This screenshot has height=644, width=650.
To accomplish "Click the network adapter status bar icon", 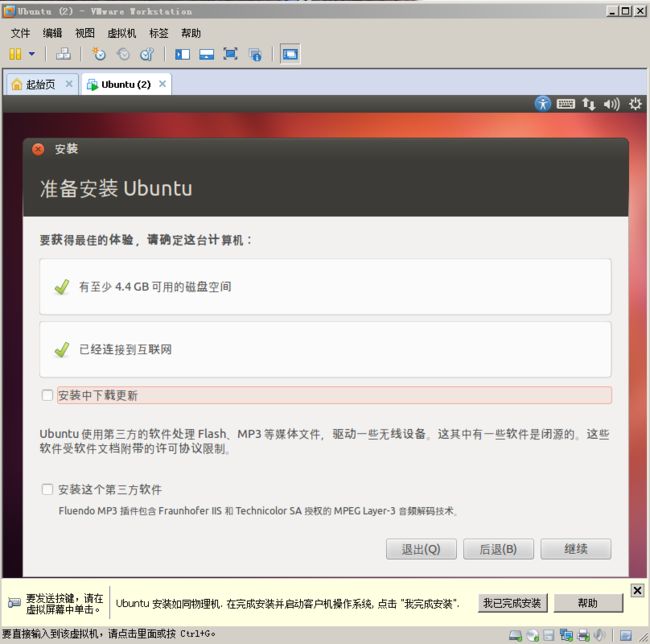I will pos(566,635).
